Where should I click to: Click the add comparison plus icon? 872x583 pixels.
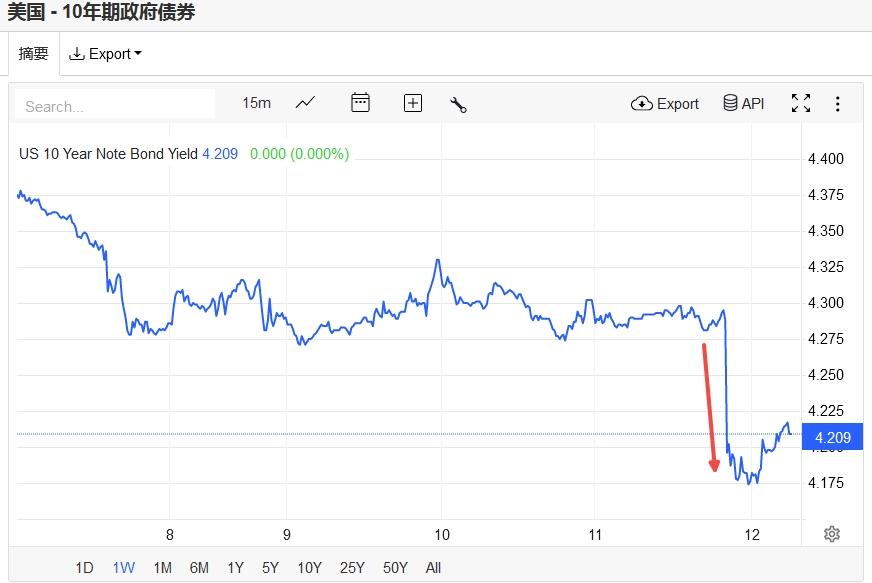413,103
